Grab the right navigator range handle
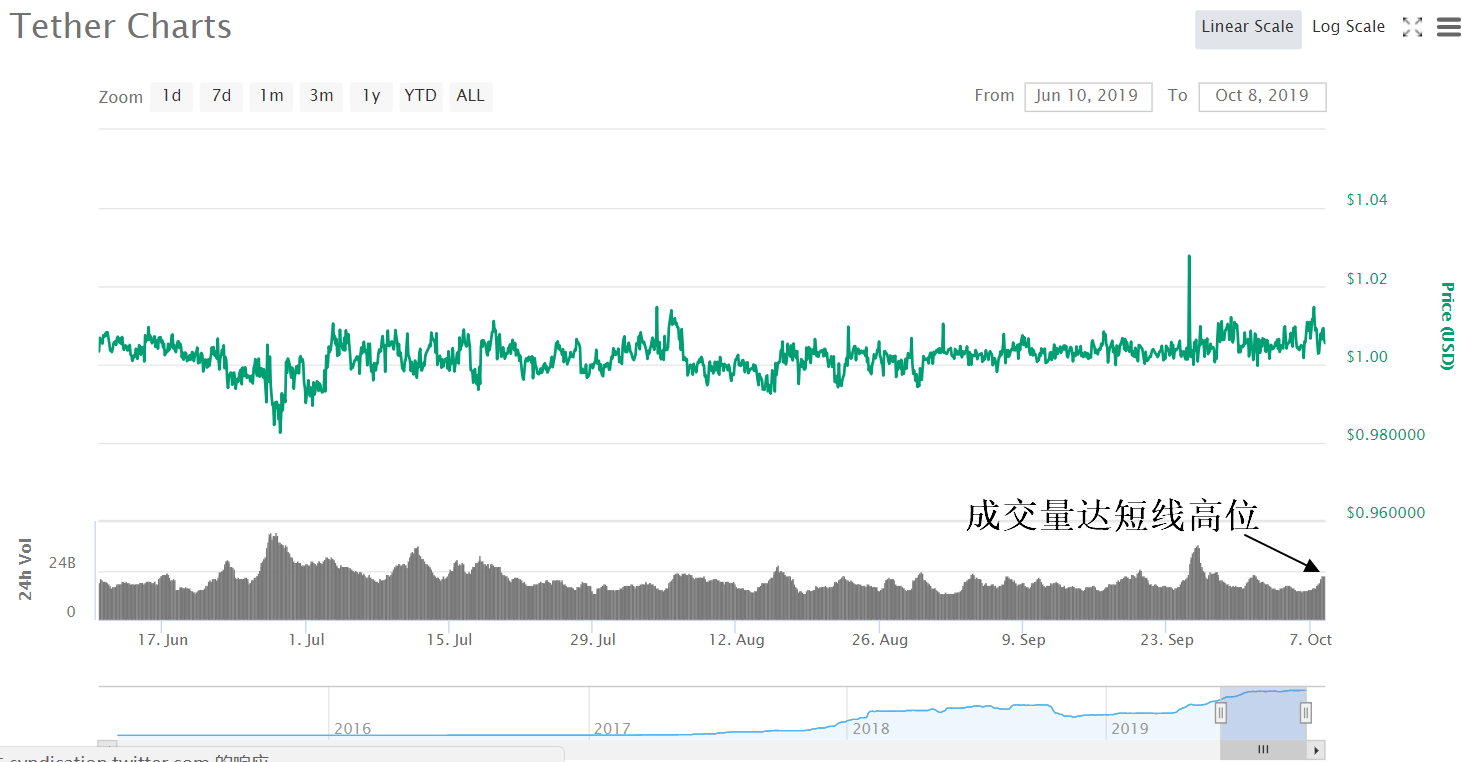The width and height of the screenshot is (1462, 762). pyautogui.click(x=1306, y=713)
